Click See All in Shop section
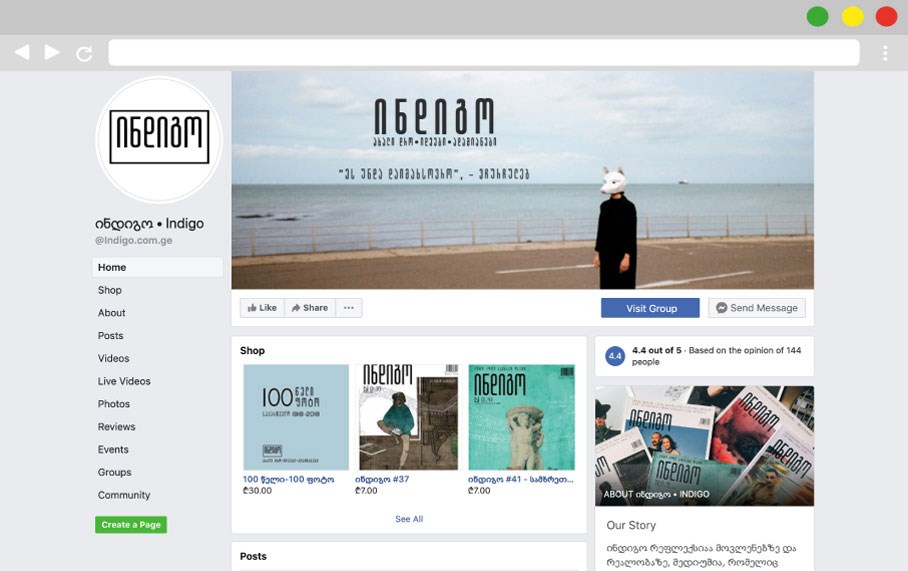The height and width of the screenshot is (571, 908). [409, 519]
